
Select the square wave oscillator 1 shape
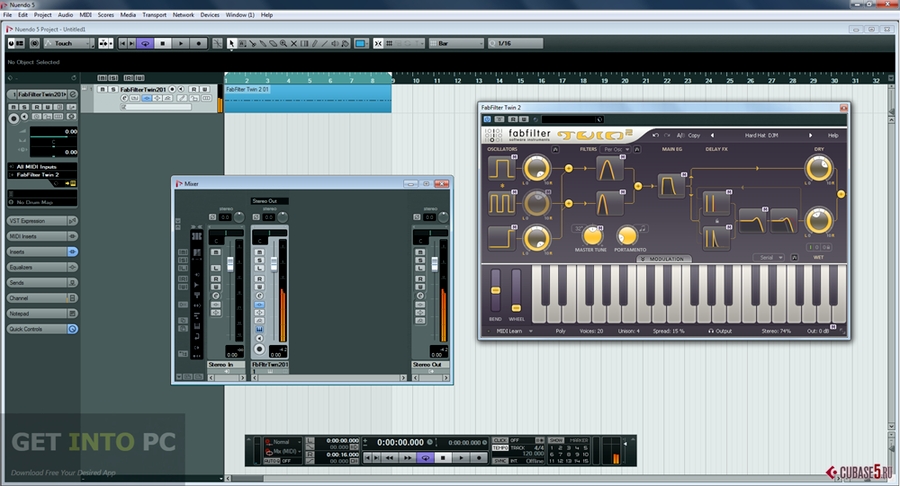(502, 169)
